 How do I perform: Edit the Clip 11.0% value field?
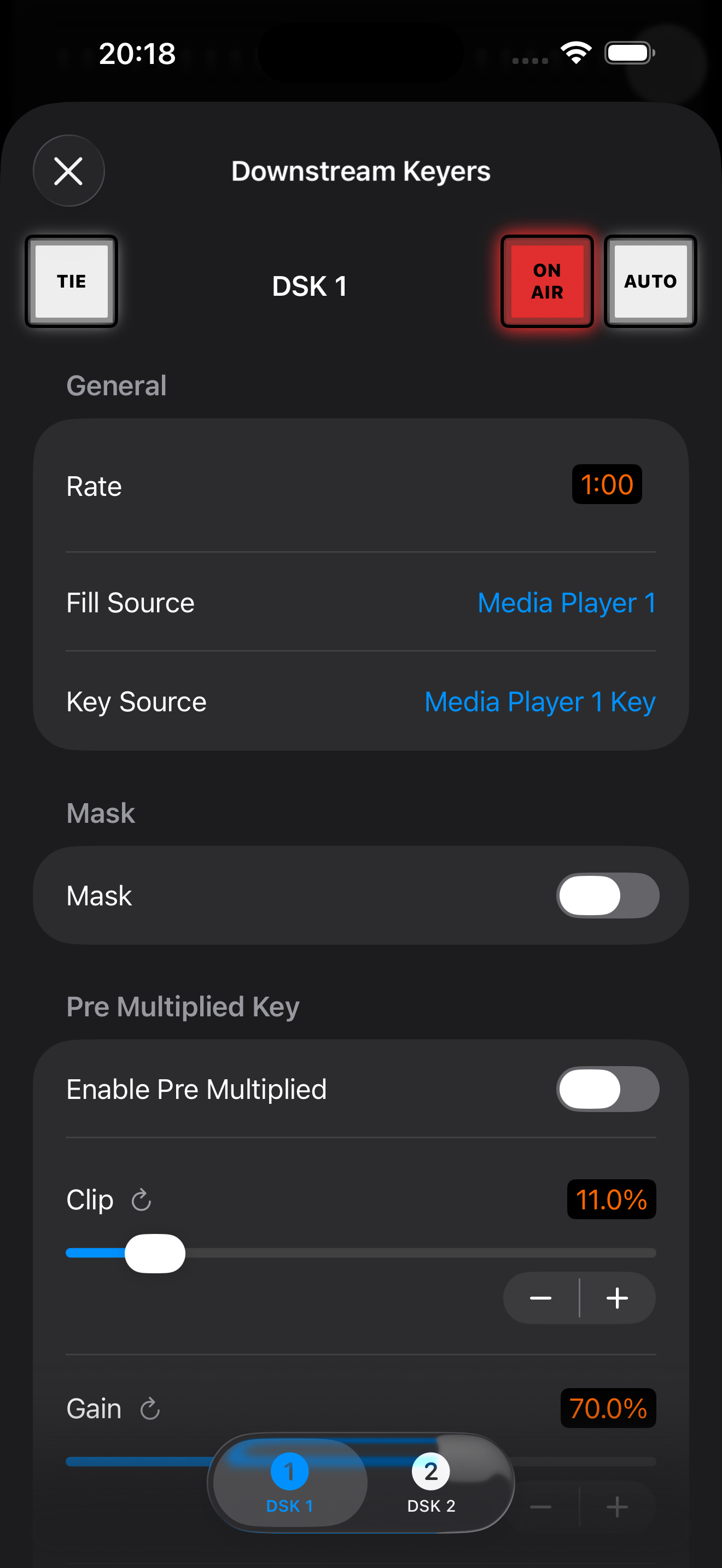point(610,1199)
